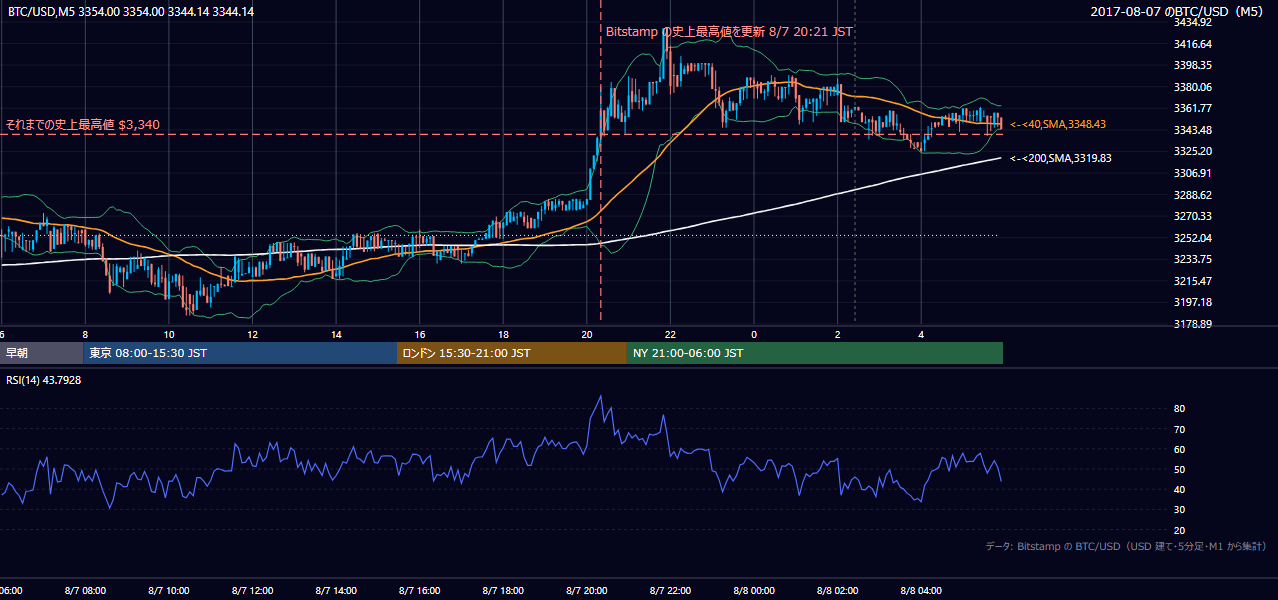Click RSI scale value 40
Viewport: 1278px width, 600px height.
click(1180, 489)
